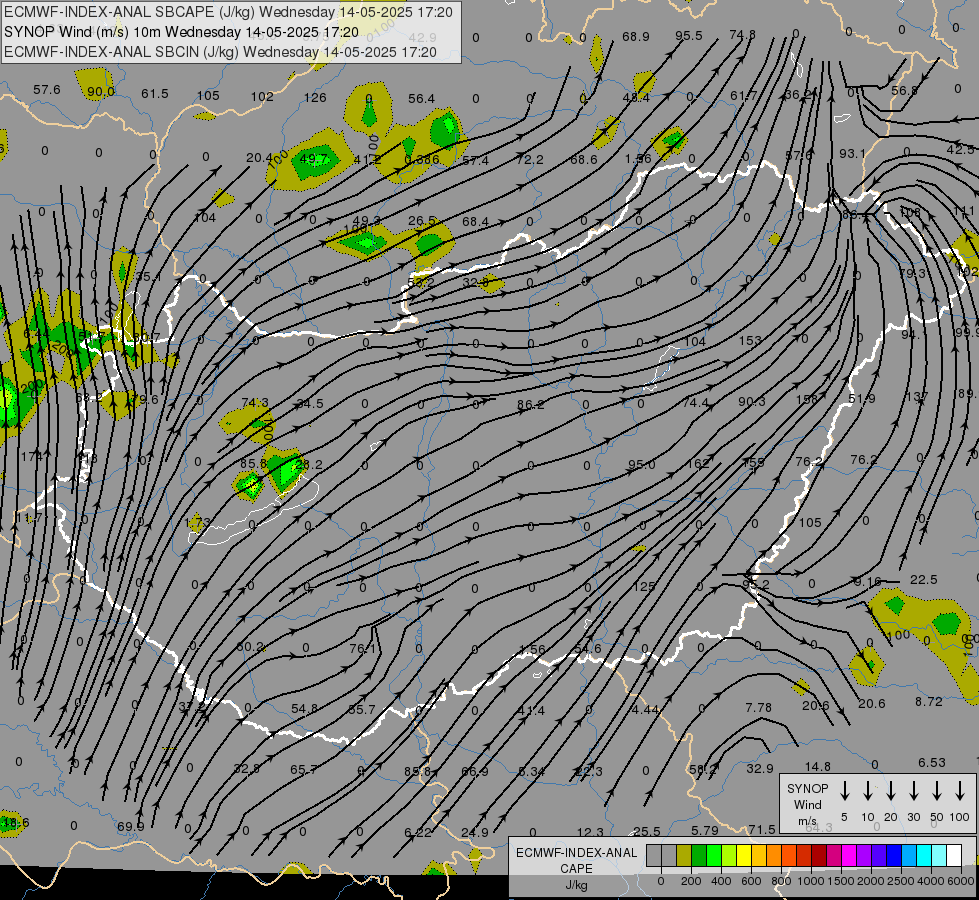This screenshot has width=979, height=900.
Task: Click the 2500 tick label in CAPE legend
Action: (901, 881)
